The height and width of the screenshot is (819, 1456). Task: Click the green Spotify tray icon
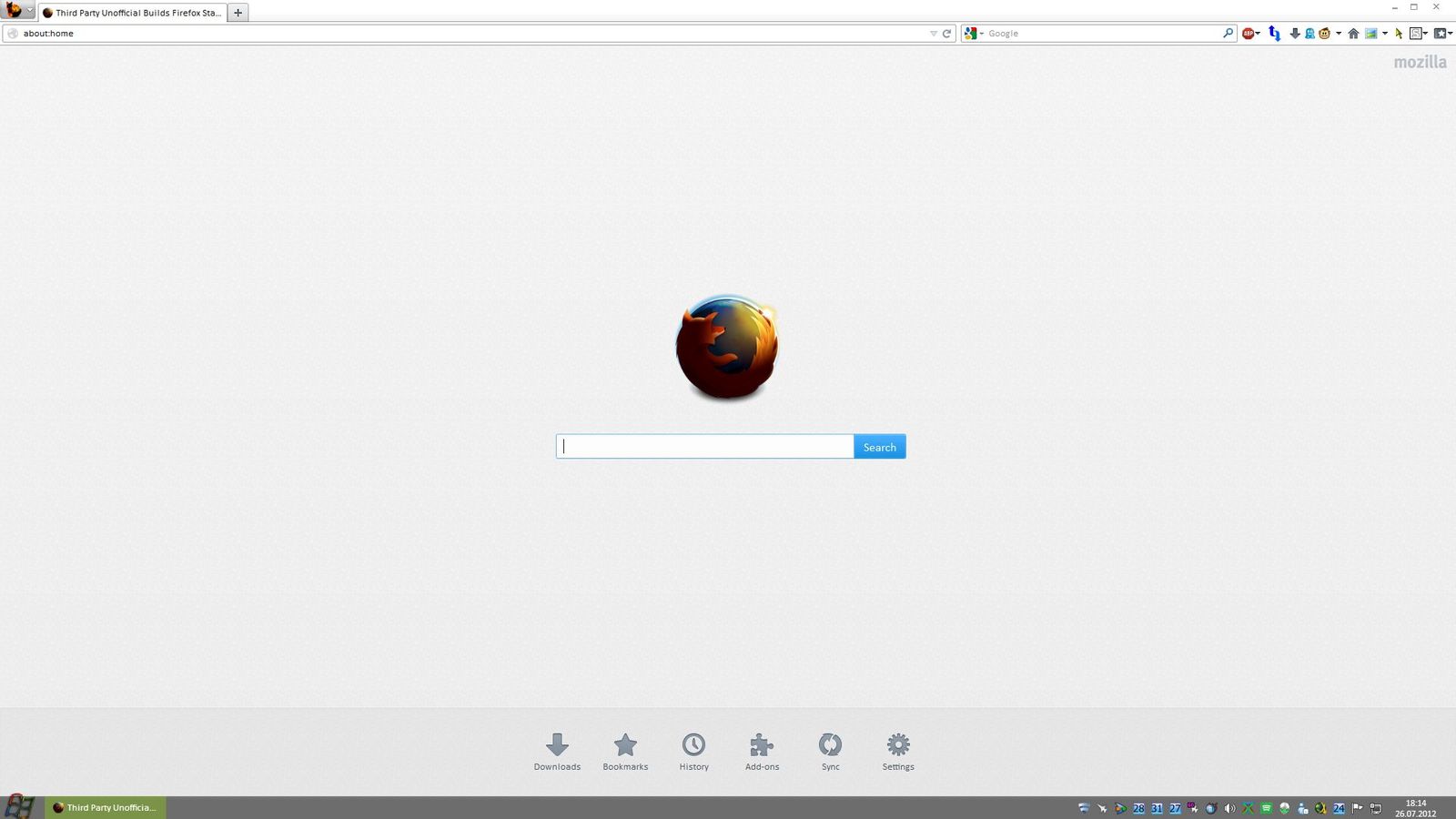click(1266, 808)
